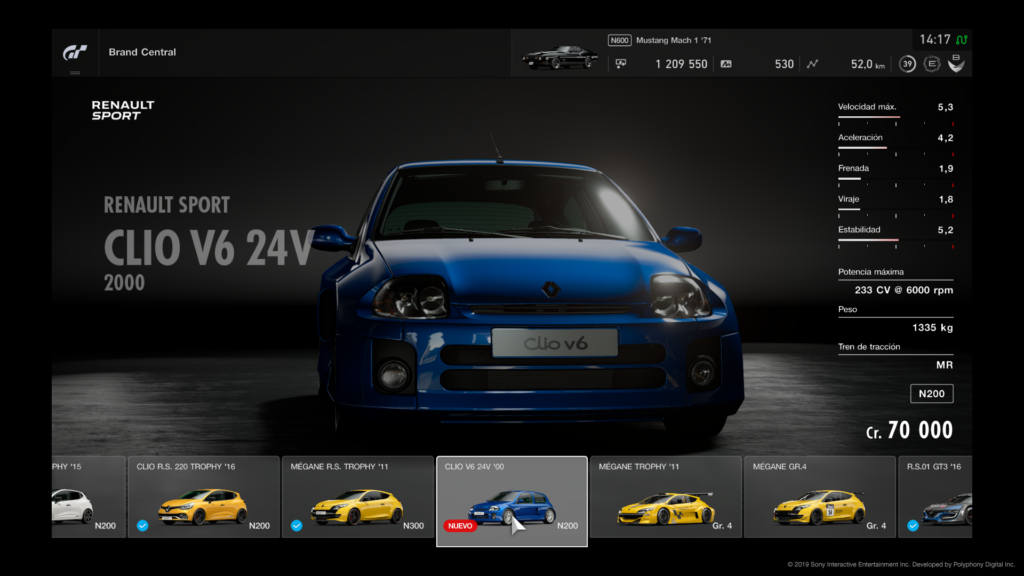The height and width of the screenshot is (576, 1024).
Task: Click the N200 category badge above price
Action: pos(931,394)
